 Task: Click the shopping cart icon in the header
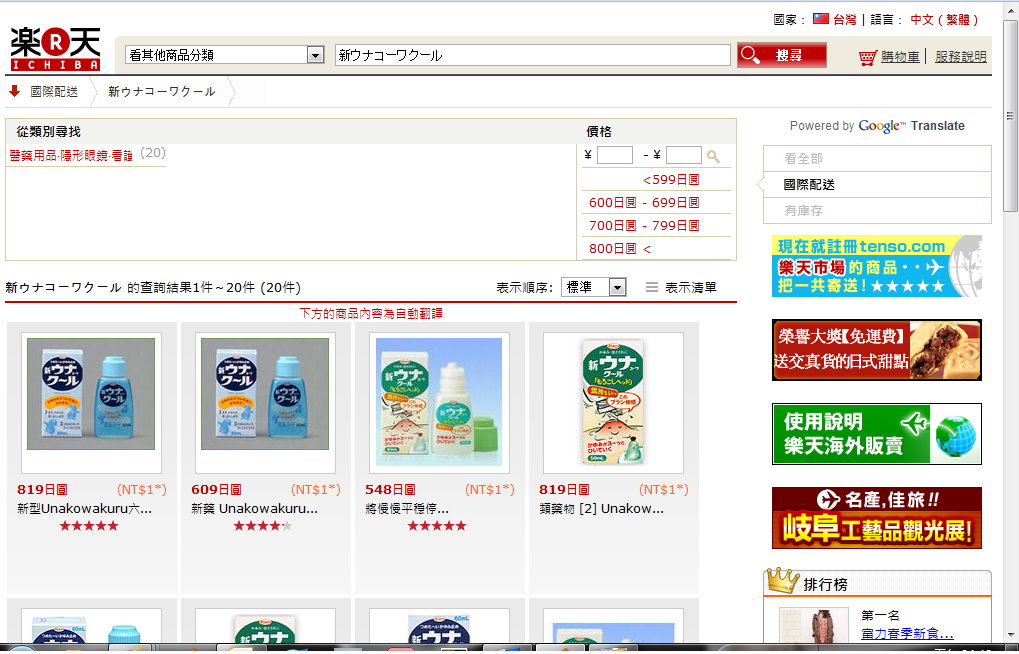coord(869,55)
